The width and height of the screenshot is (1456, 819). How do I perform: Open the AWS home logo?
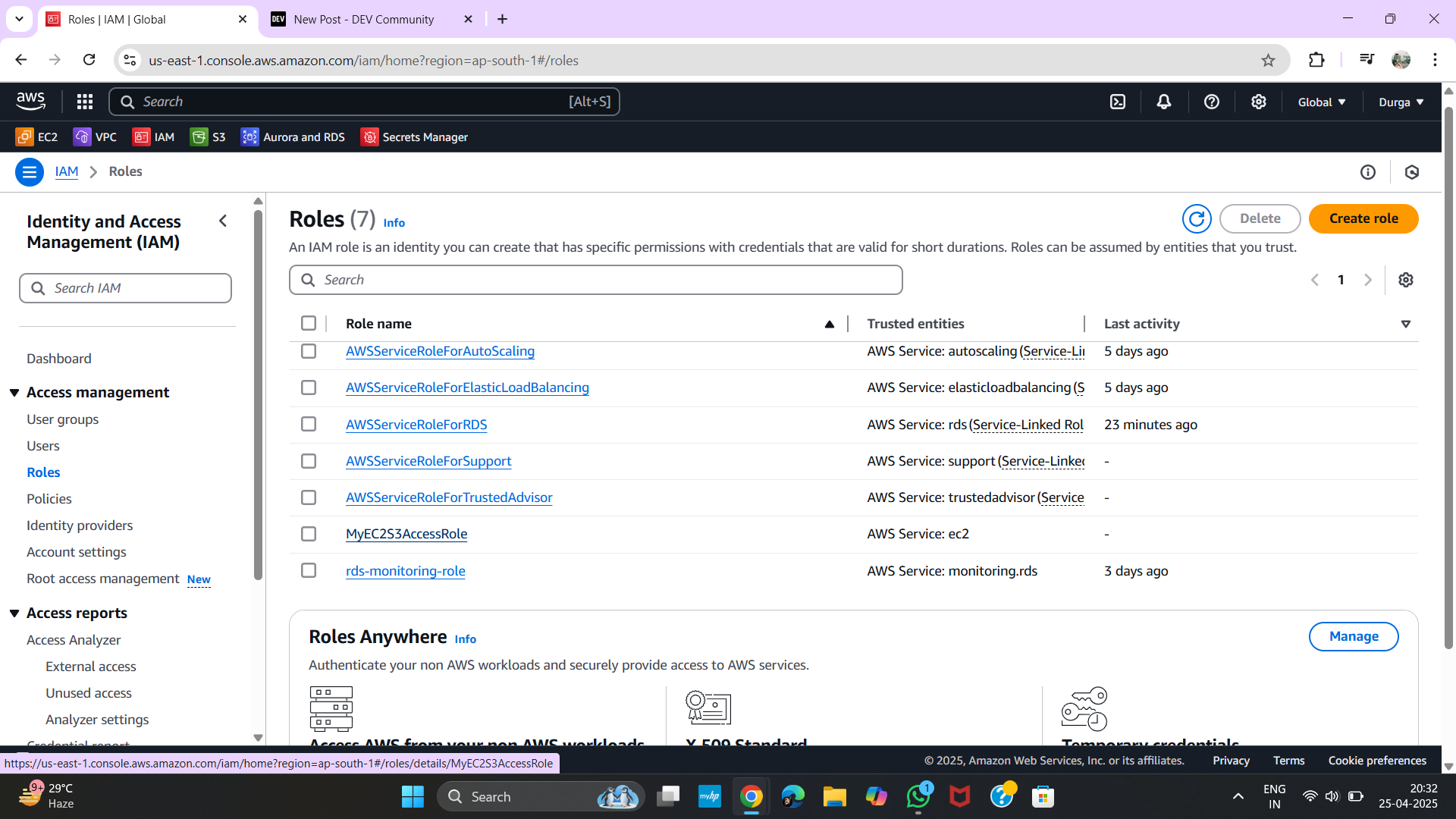click(30, 101)
